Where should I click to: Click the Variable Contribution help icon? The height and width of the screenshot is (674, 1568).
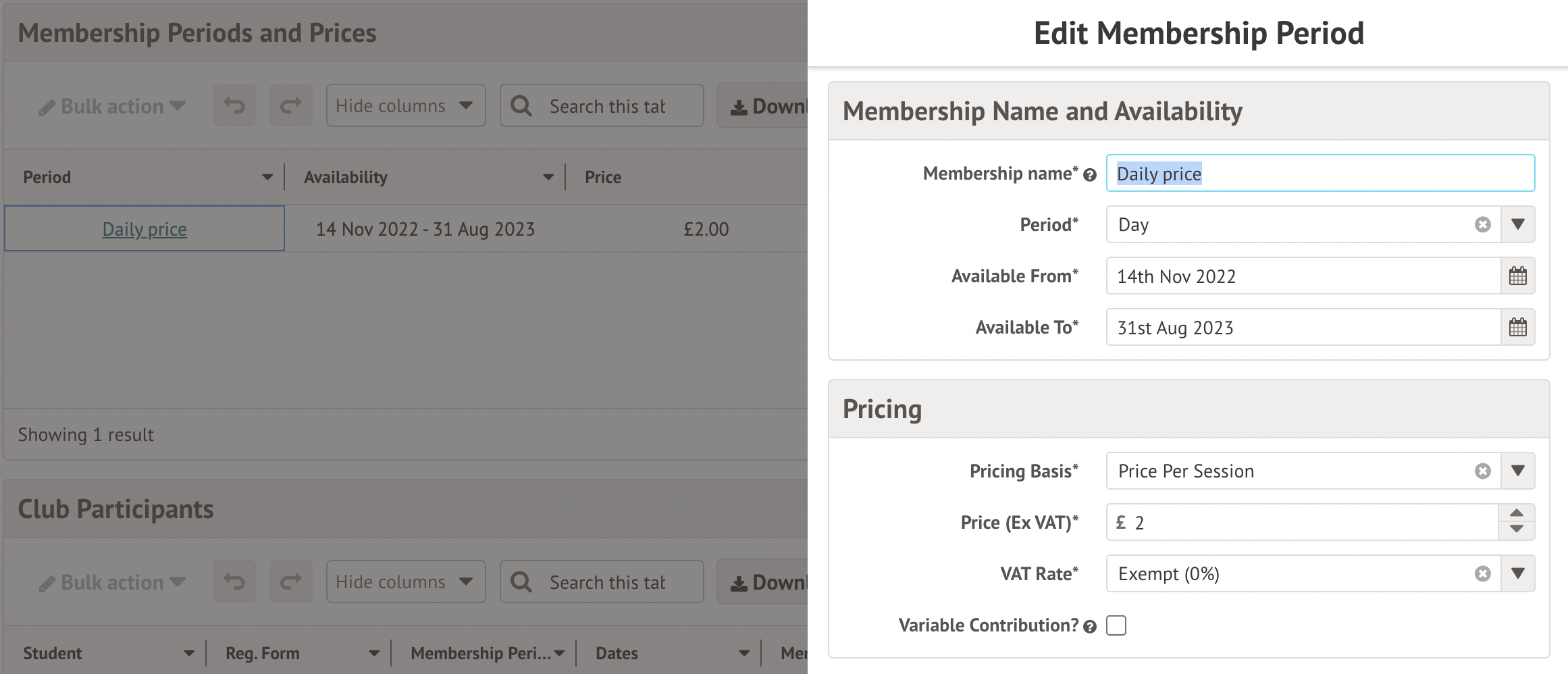(1089, 627)
